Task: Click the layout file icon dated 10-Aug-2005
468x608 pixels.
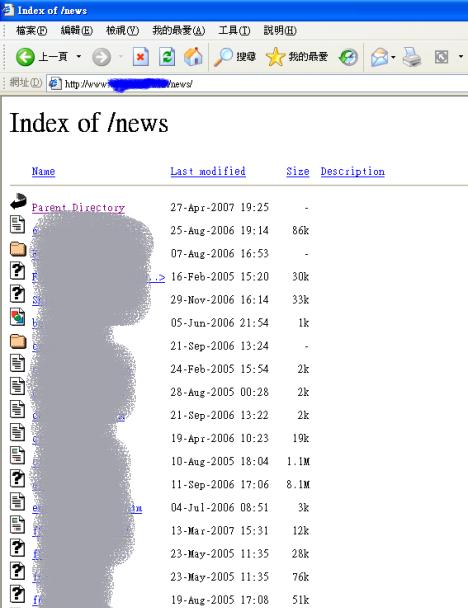Action: 17,455
